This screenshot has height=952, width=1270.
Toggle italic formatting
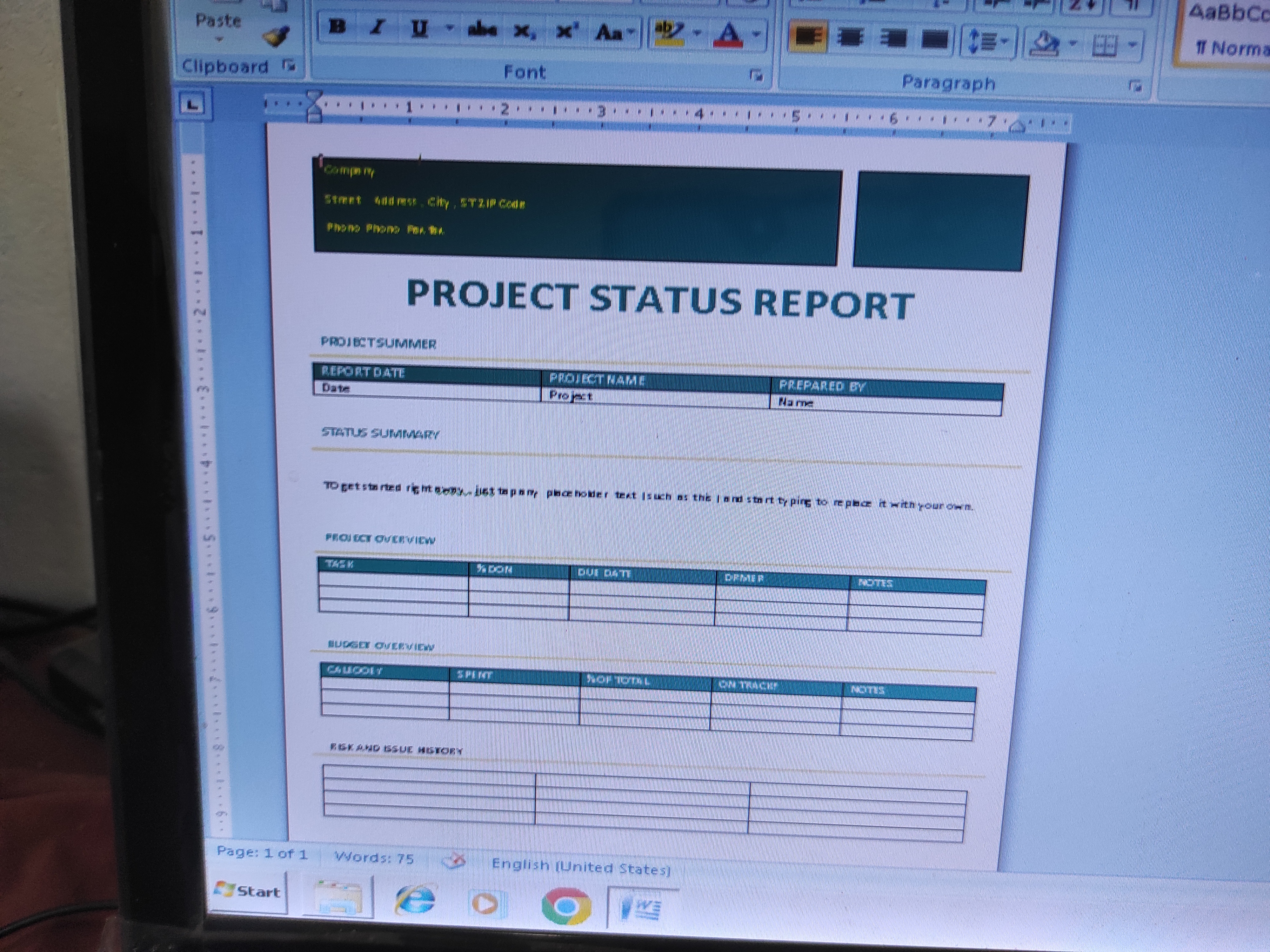pyautogui.click(x=377, y=28)
